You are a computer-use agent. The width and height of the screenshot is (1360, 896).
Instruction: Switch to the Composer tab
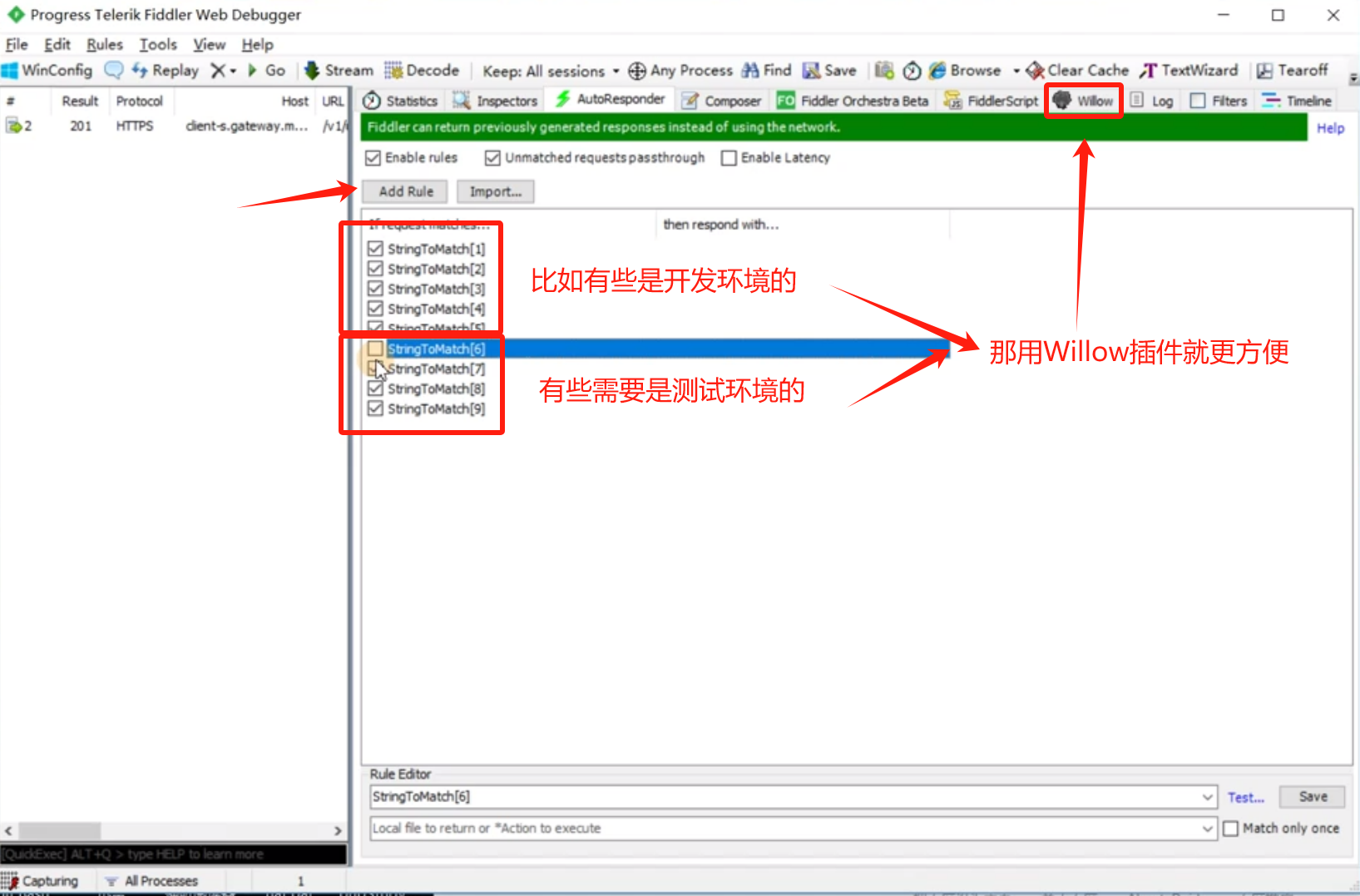(x=721, y=101)
